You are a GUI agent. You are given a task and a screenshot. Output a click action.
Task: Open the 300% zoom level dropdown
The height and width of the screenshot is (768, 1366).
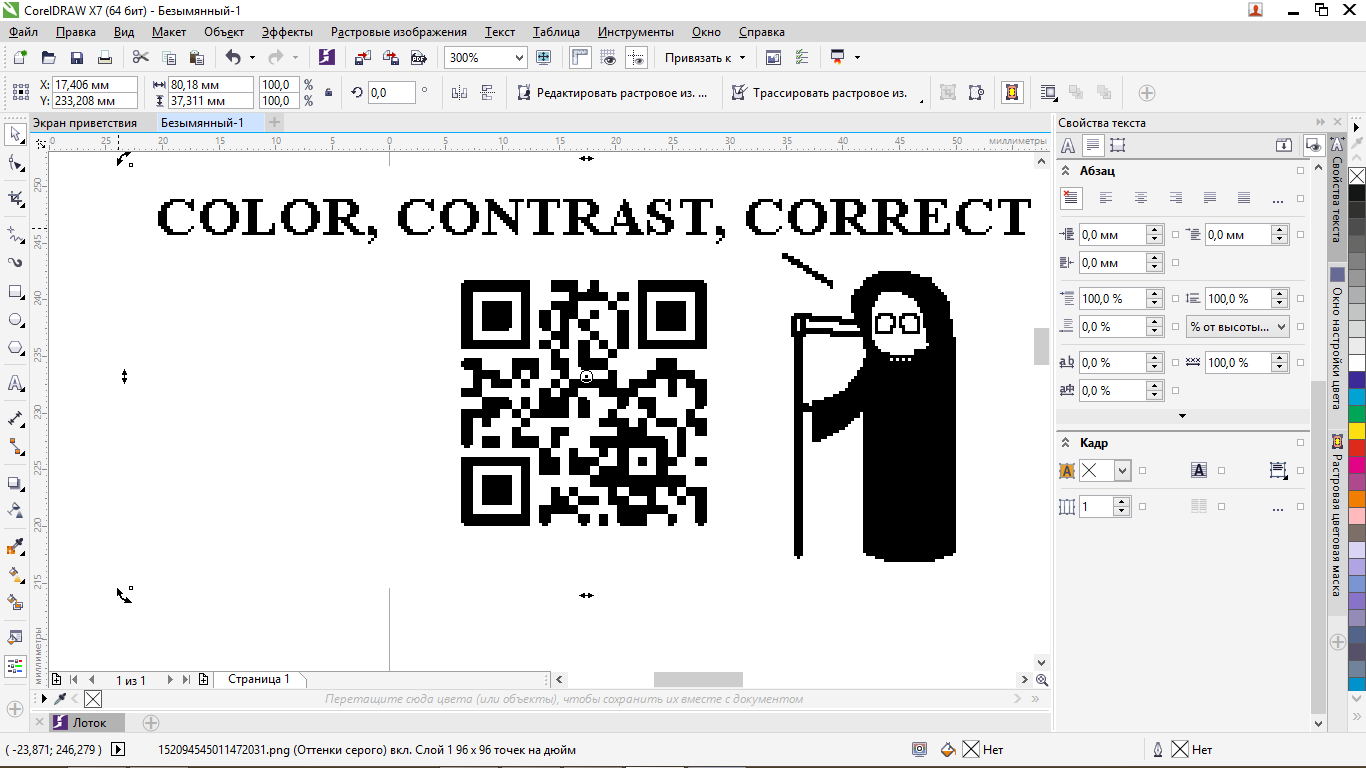click(x=519, y=58)
